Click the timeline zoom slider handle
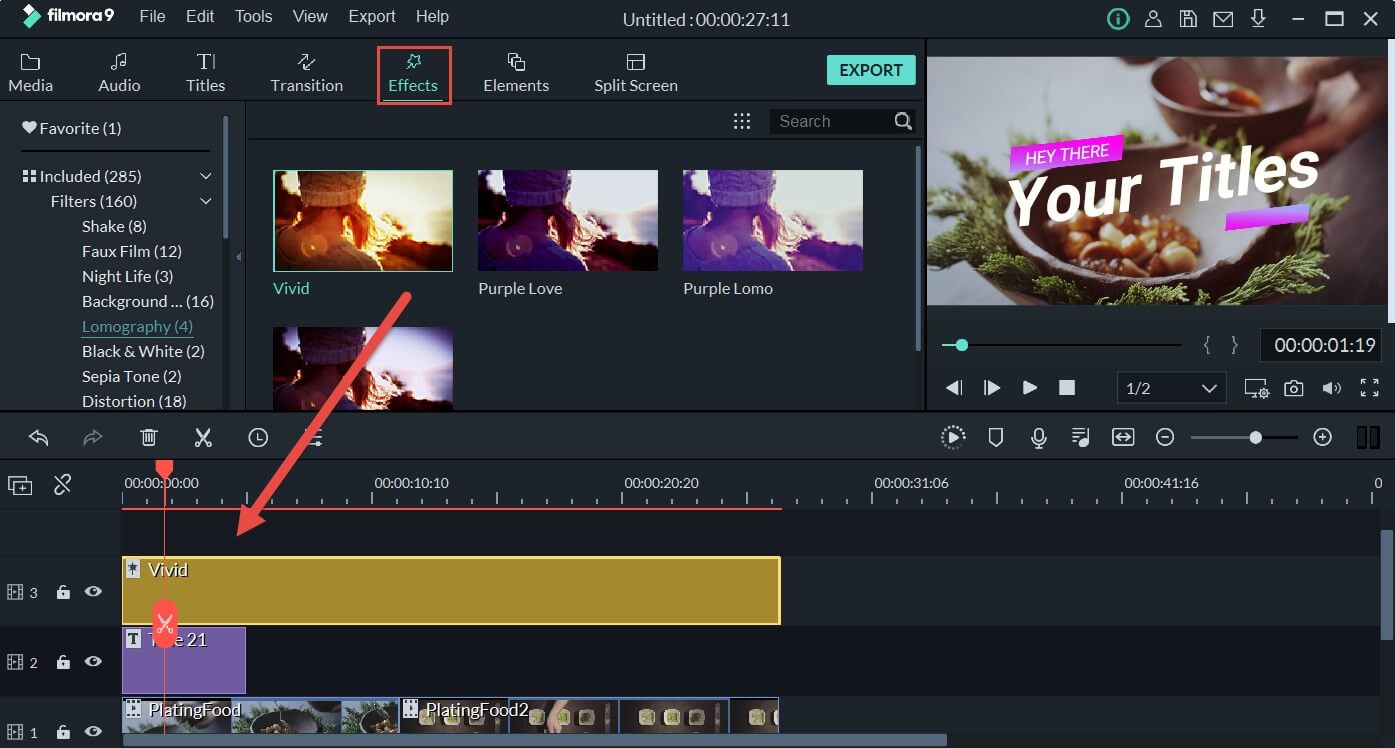The image size is (1395, 748). (x=1255, y=437)
